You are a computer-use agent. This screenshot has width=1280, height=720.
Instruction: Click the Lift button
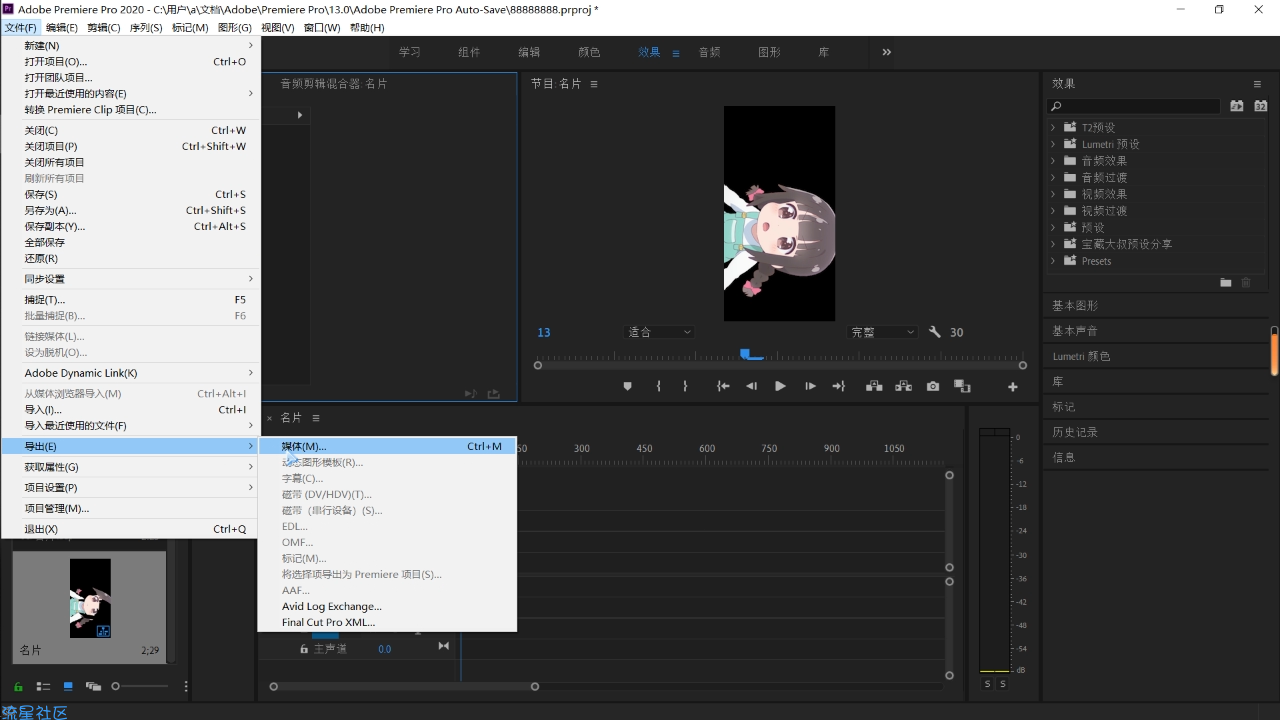(x=874, y=386)
